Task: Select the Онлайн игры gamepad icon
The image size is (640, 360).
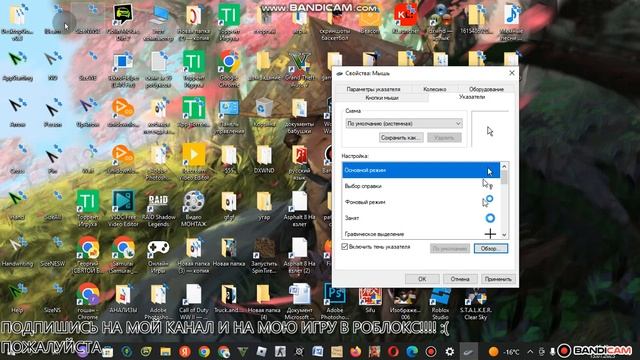Action: point(158,256)
